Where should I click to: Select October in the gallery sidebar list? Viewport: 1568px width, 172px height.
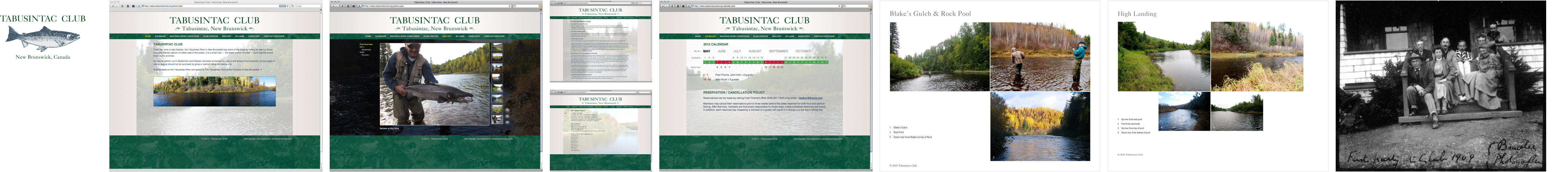[365, 54]
